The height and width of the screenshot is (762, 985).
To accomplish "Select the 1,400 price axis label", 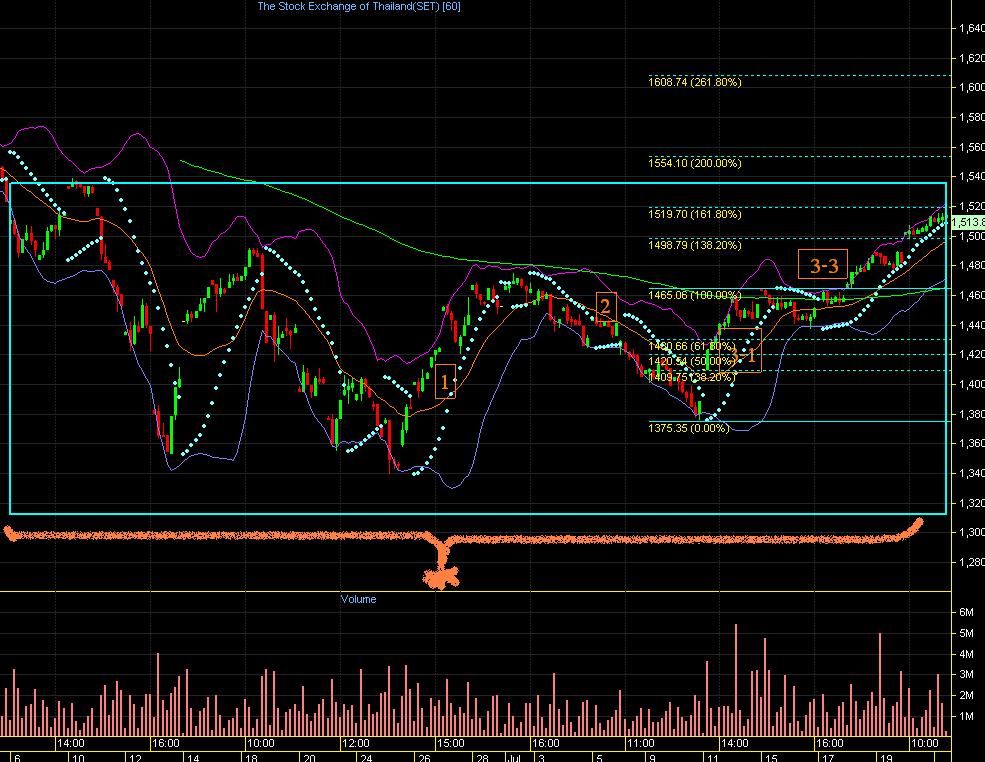I will [971, 384].
